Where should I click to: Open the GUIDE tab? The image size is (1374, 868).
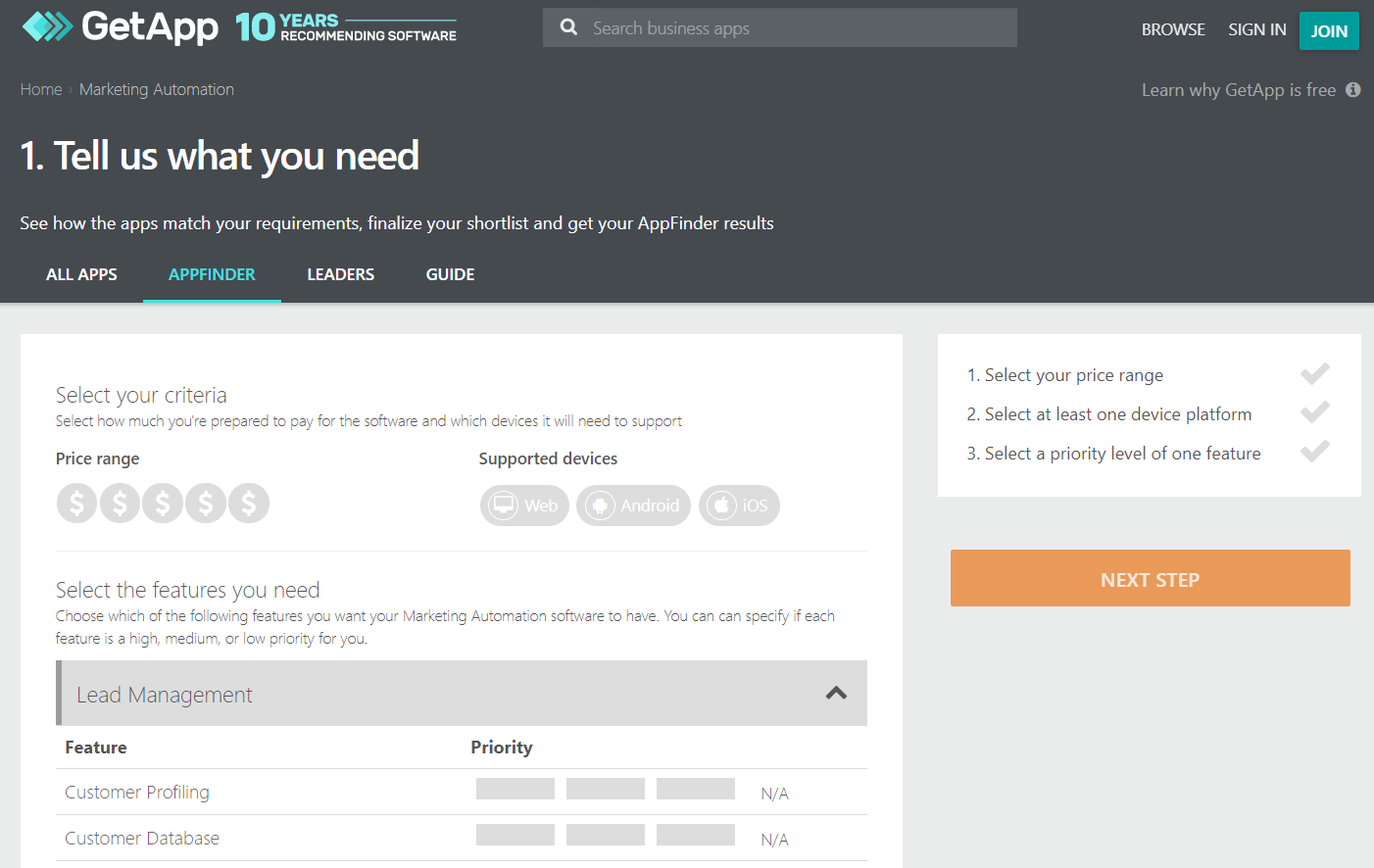450,274
